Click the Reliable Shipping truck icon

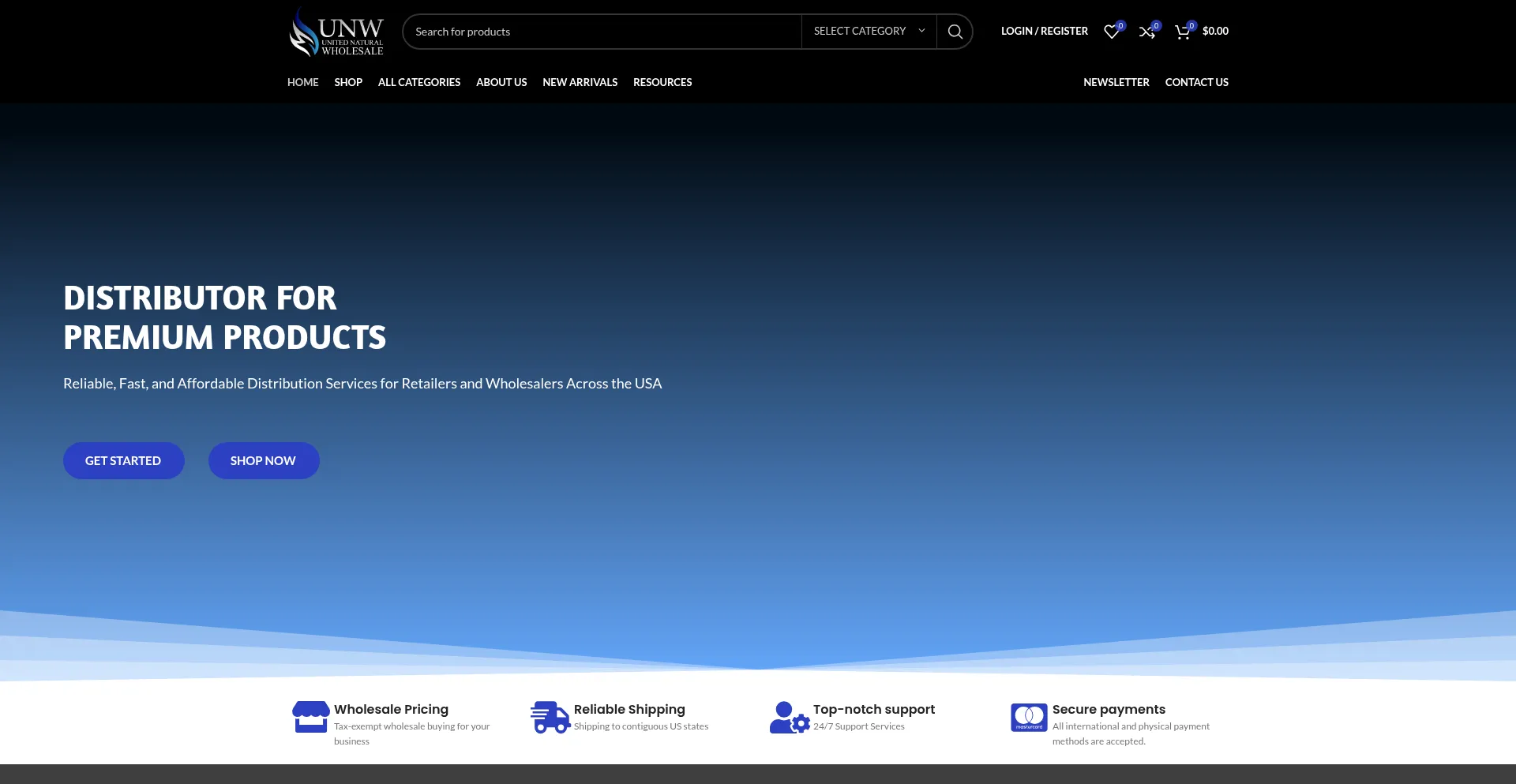(x=550, y=717)
